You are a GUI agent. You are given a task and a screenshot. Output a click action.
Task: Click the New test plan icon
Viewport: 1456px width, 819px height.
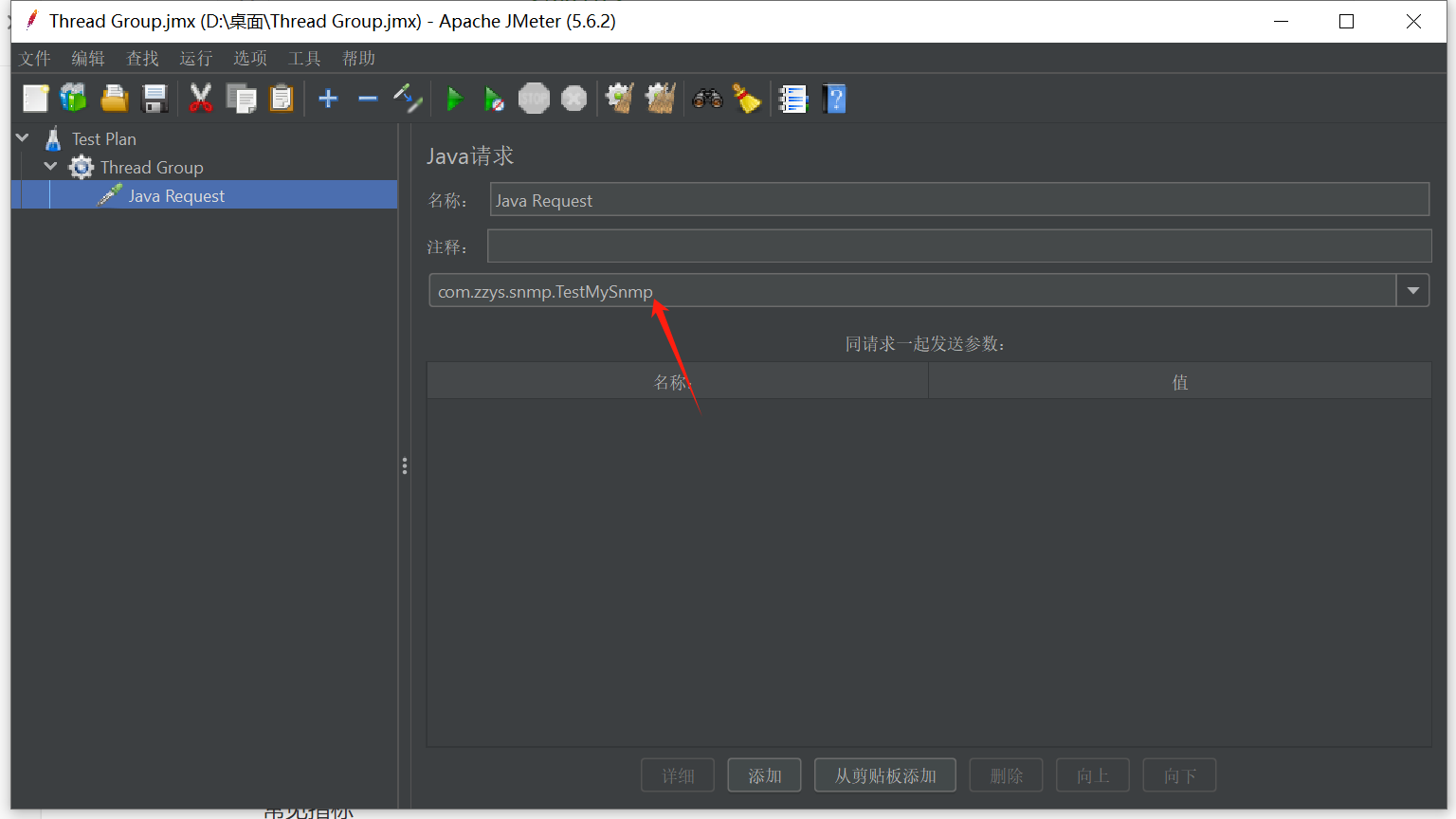pos(35,99)
